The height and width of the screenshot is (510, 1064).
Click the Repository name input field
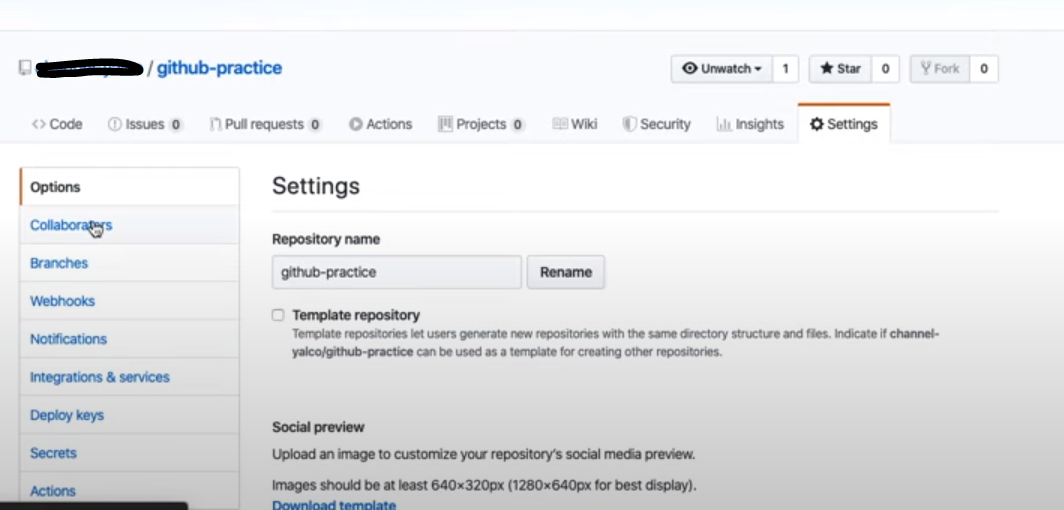click(397, 272)
